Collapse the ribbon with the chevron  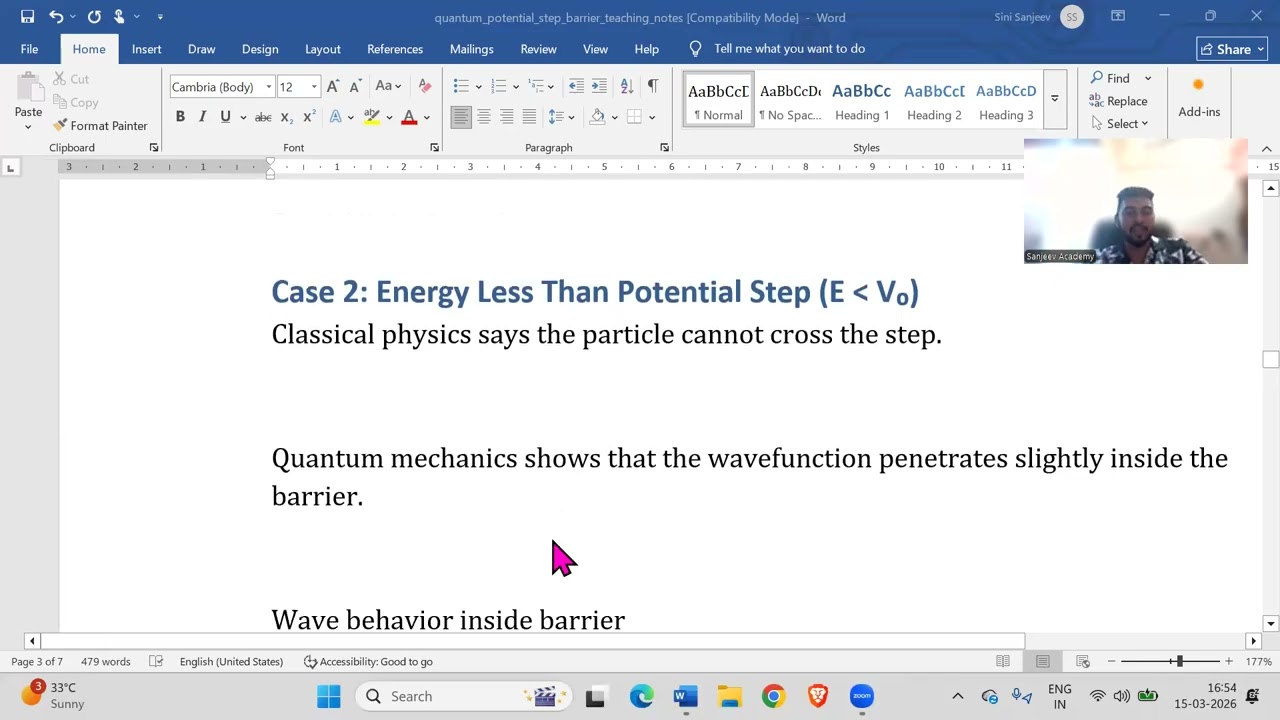1266,149
